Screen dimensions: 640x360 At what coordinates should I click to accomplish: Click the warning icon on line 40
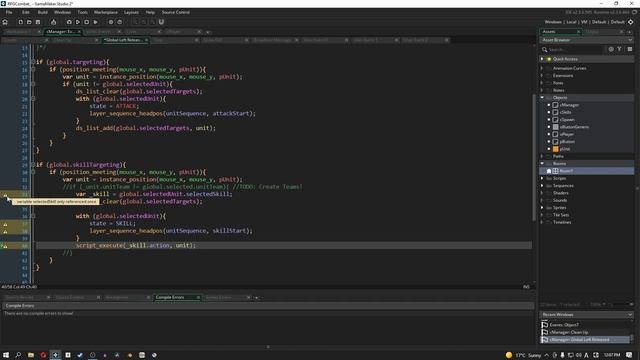5,246
